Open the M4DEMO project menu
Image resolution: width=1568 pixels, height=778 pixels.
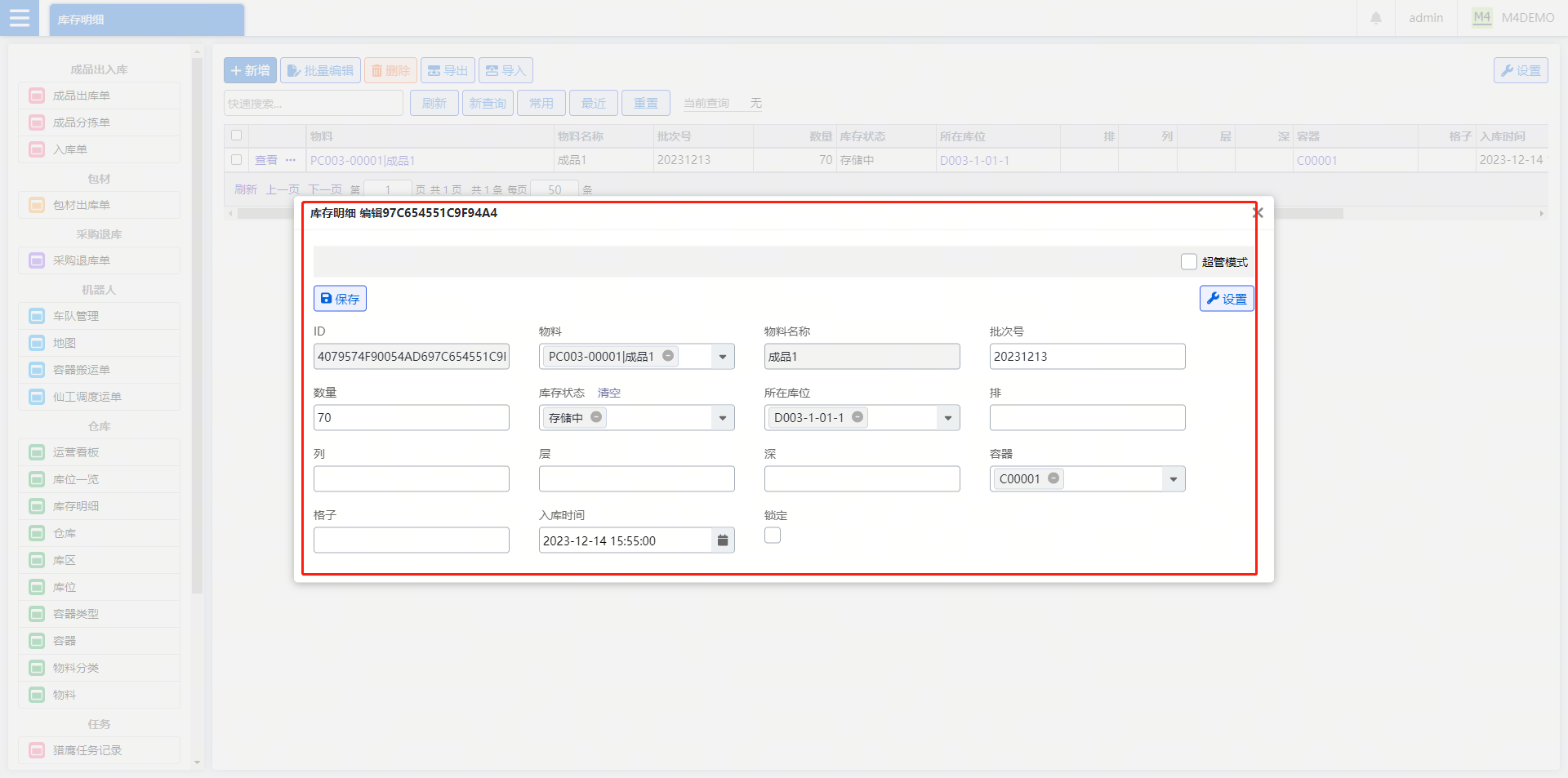(x=1513, y=18)
